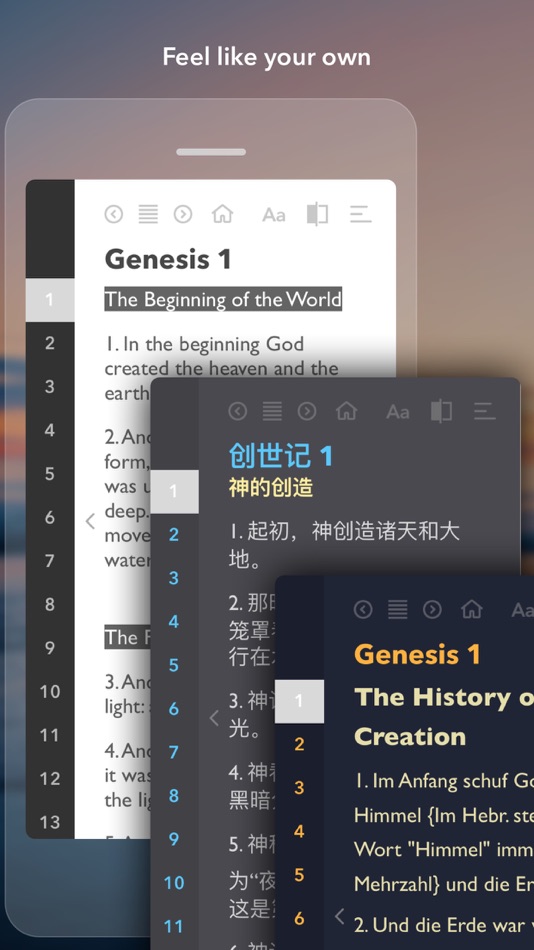This screenshot has height=950, width=534.
Task: Select orange chapter 4 in German window
Action: tap(299, 832)
